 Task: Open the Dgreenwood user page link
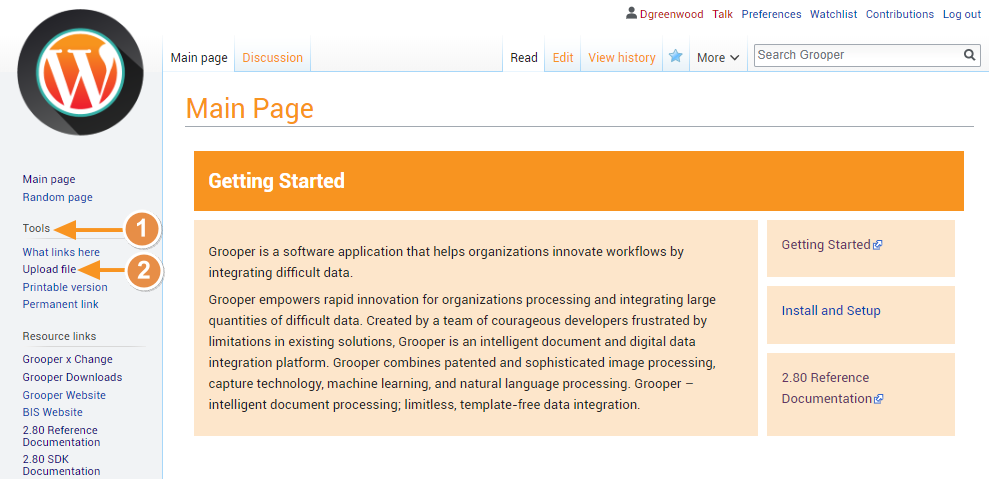pyautogui.click(x=671, y=14)
